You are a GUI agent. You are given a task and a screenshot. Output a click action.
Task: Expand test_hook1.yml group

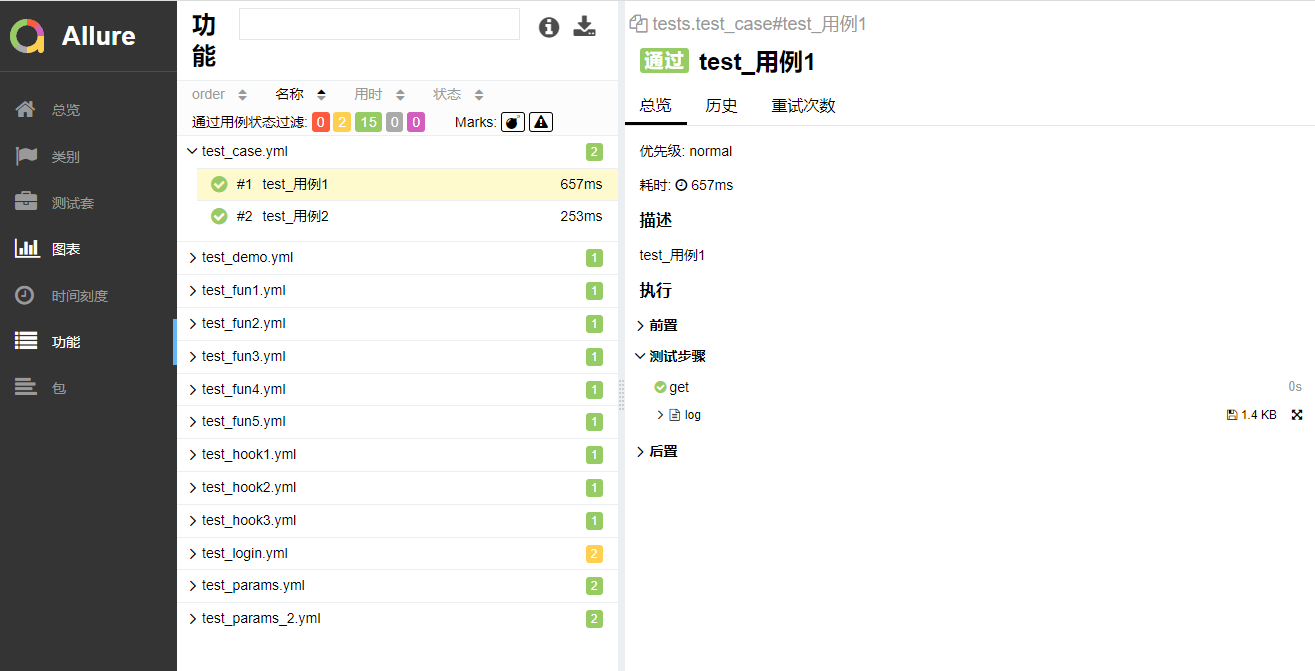point(398,455)
